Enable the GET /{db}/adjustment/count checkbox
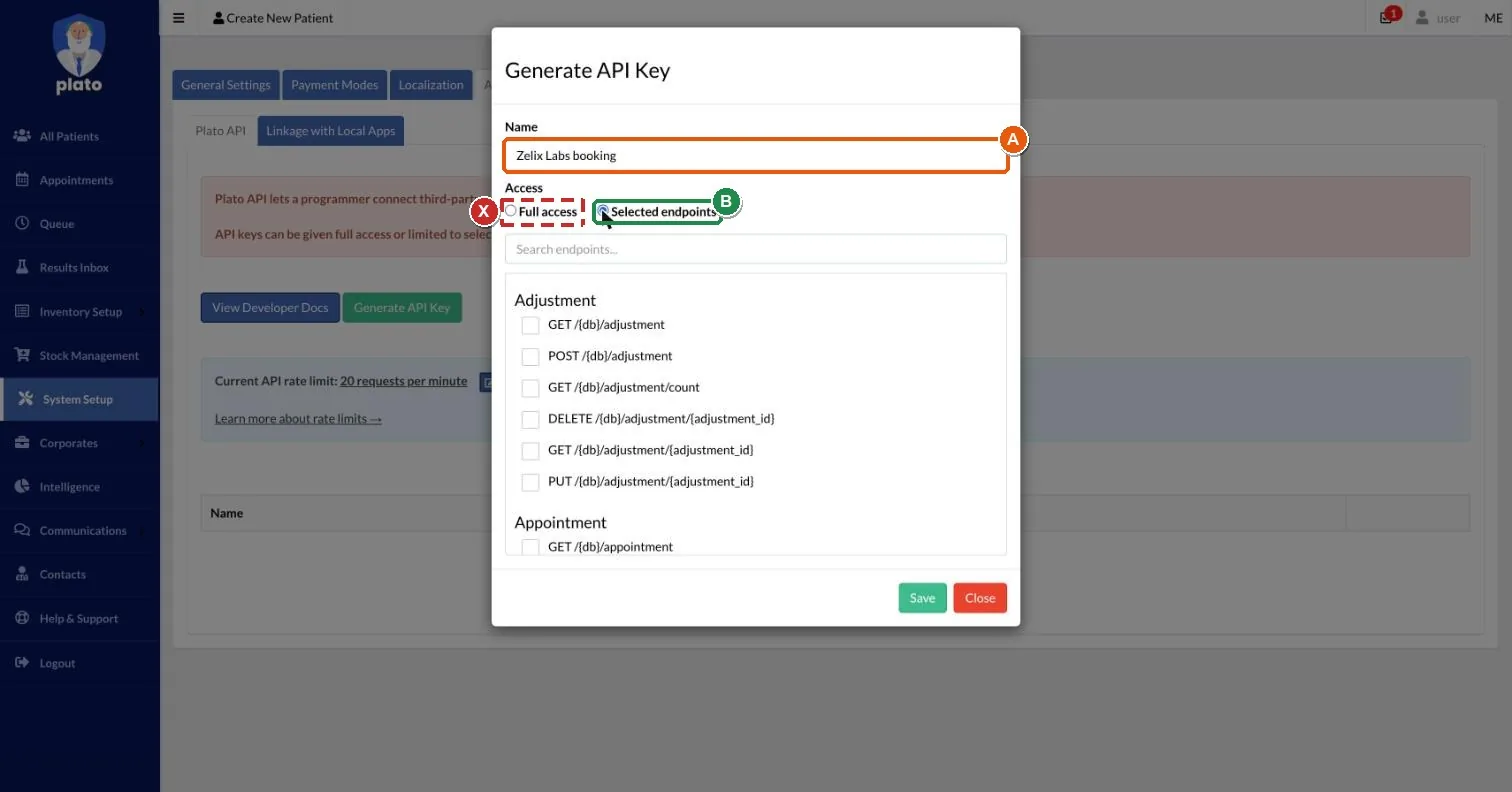 tap(530, 387)
